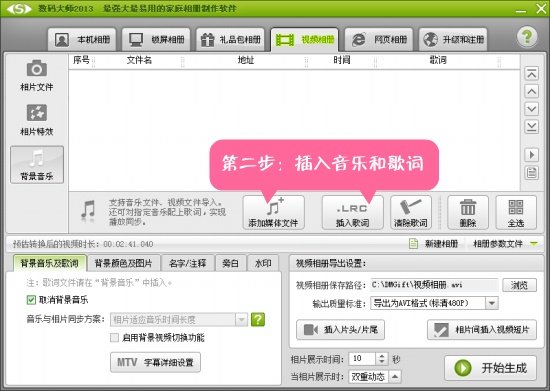Click 新建相册 link
This screenshot has height=391, width=550.
pyautogui.click(x=434, y=244)
